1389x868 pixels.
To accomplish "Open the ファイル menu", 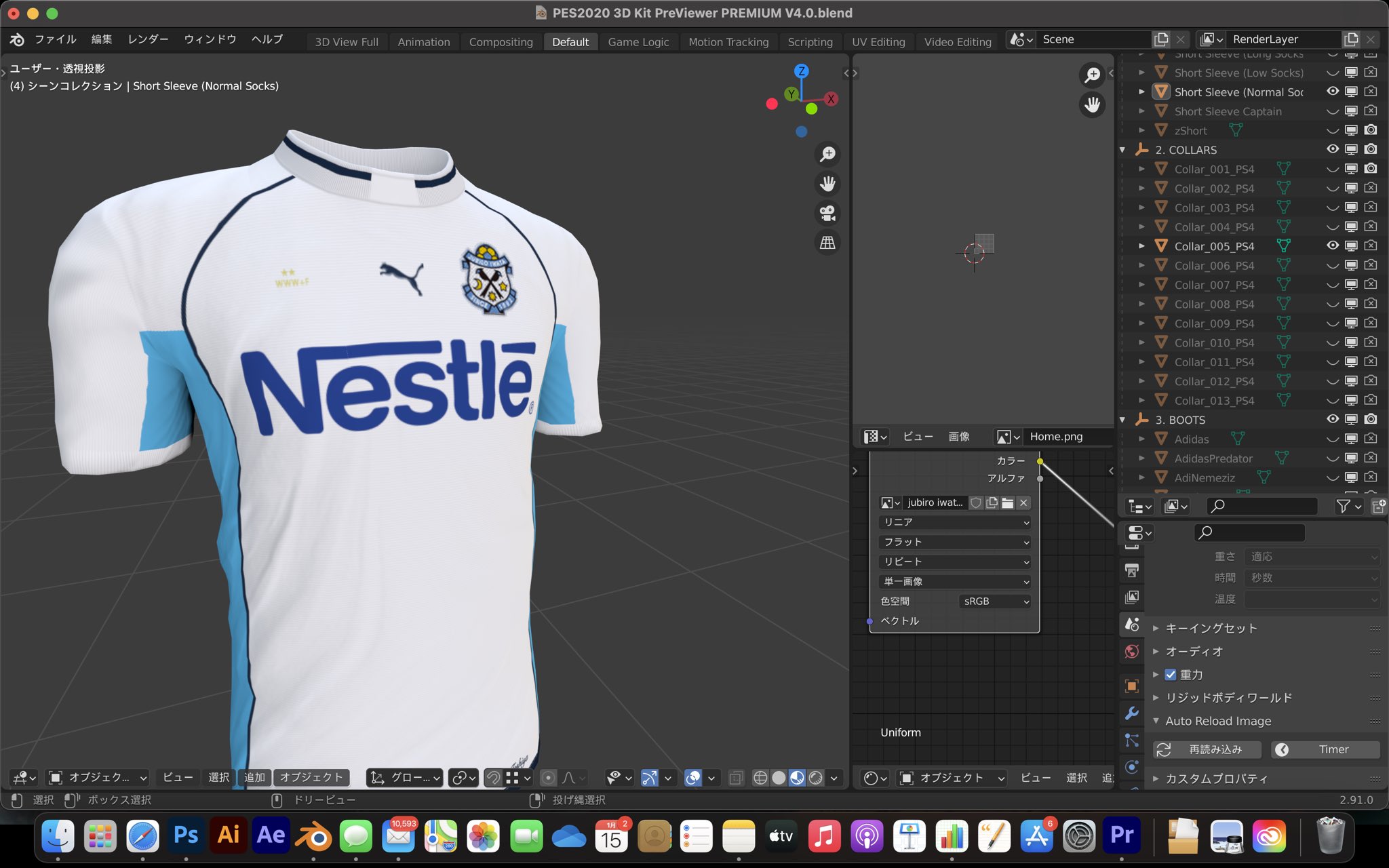I will click(x=56, y=39).
